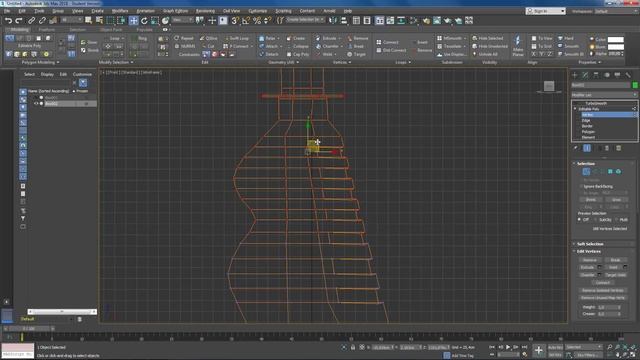Click the time slider handle
Viewport: 640px width, 360px height.
28,329
